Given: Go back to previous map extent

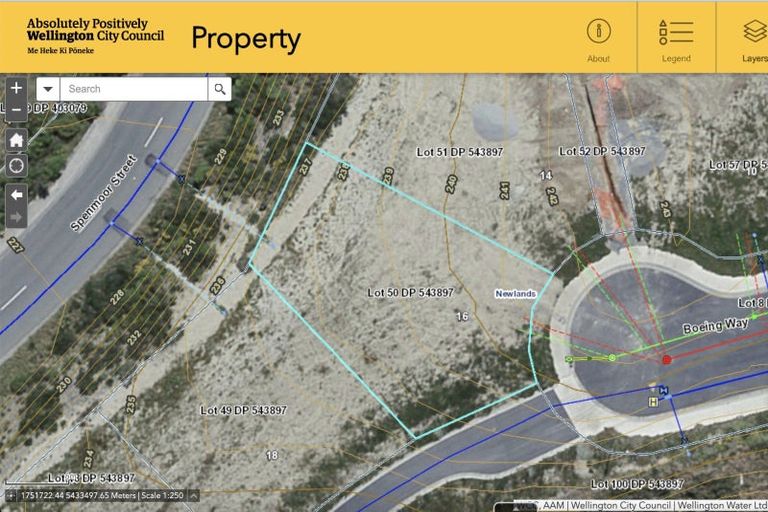Looking at the screenshot, I should [16, 194].
